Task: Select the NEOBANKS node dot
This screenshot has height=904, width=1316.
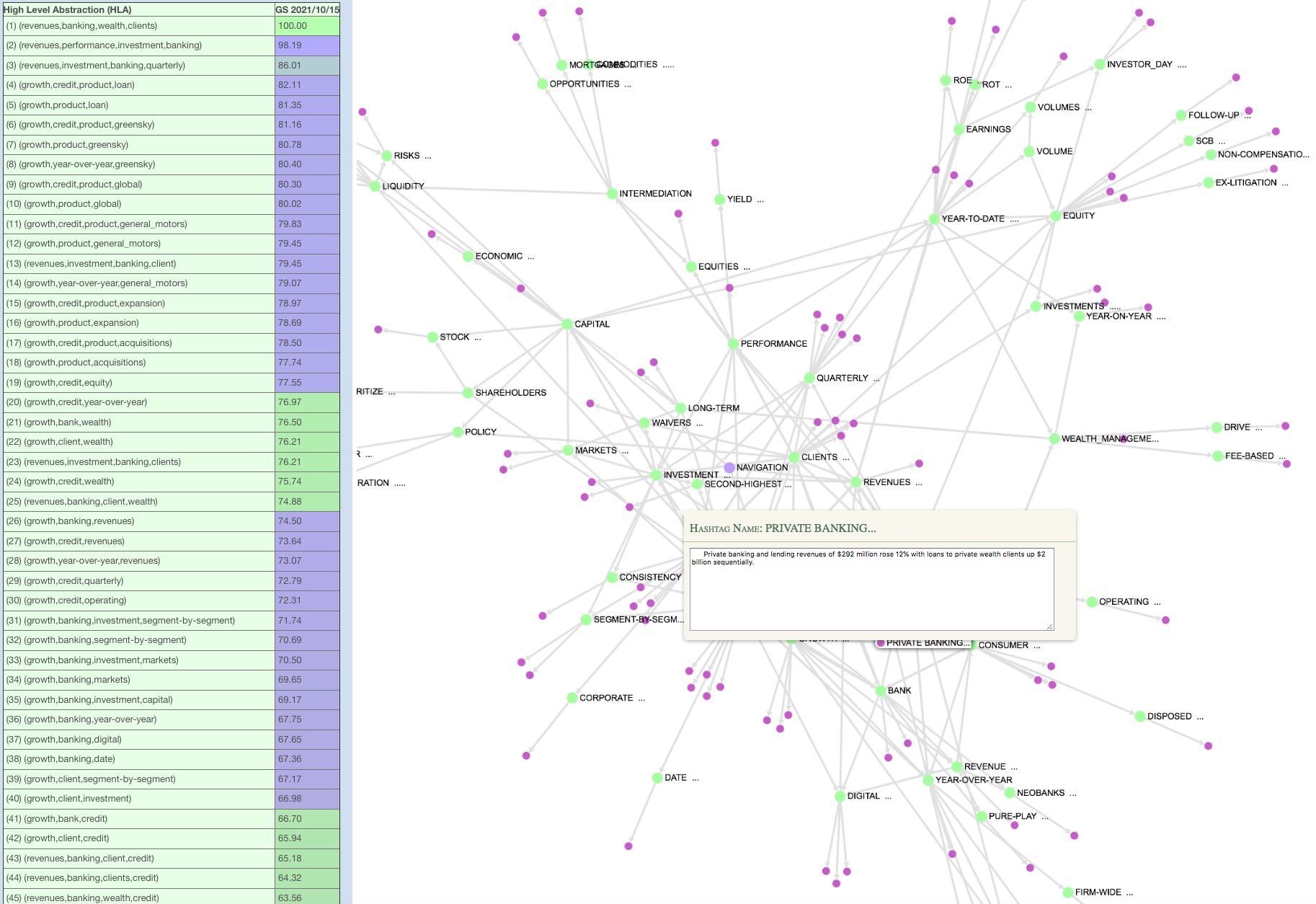Action: tap(1010, 793)
